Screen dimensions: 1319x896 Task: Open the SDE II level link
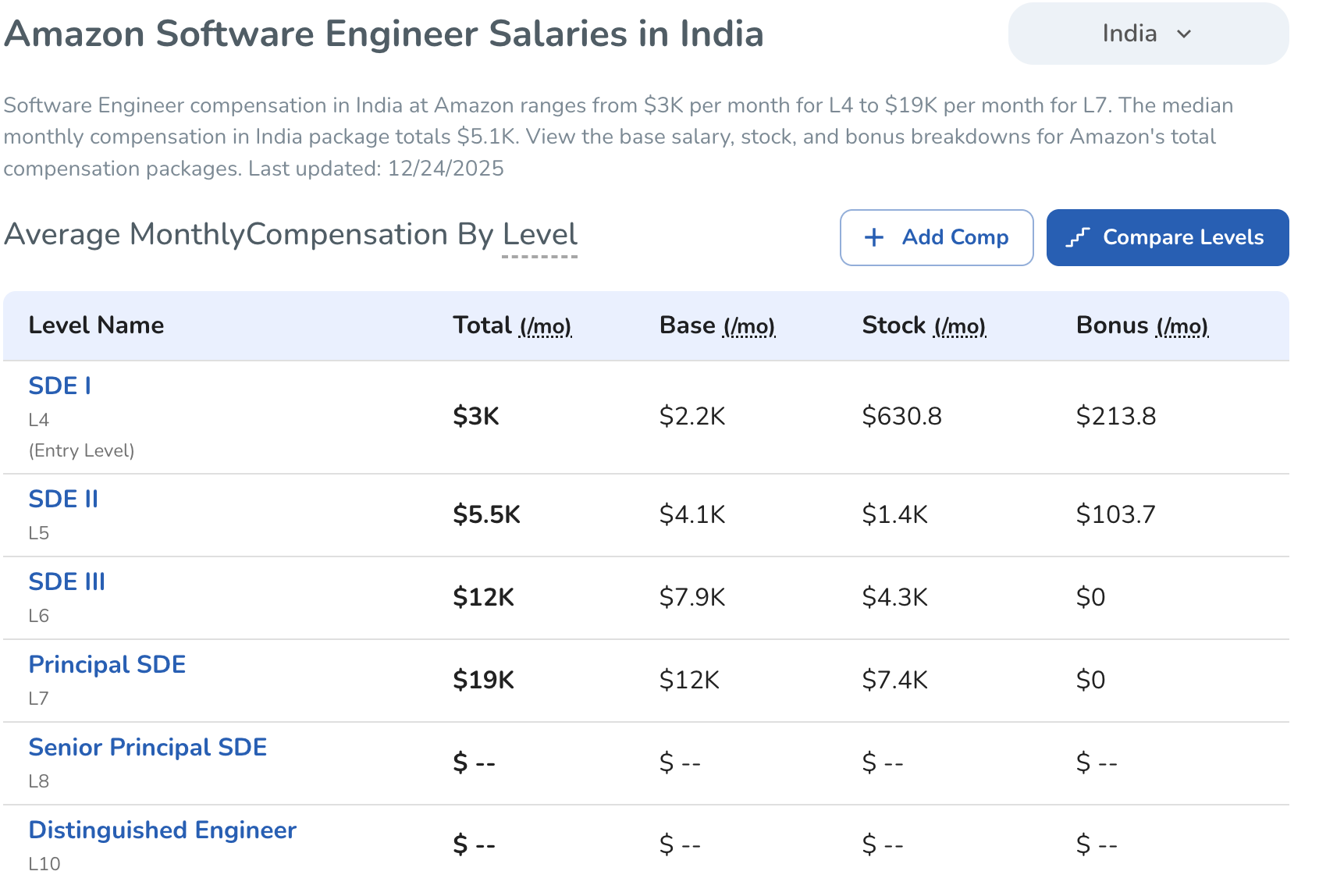pos(63,499)
